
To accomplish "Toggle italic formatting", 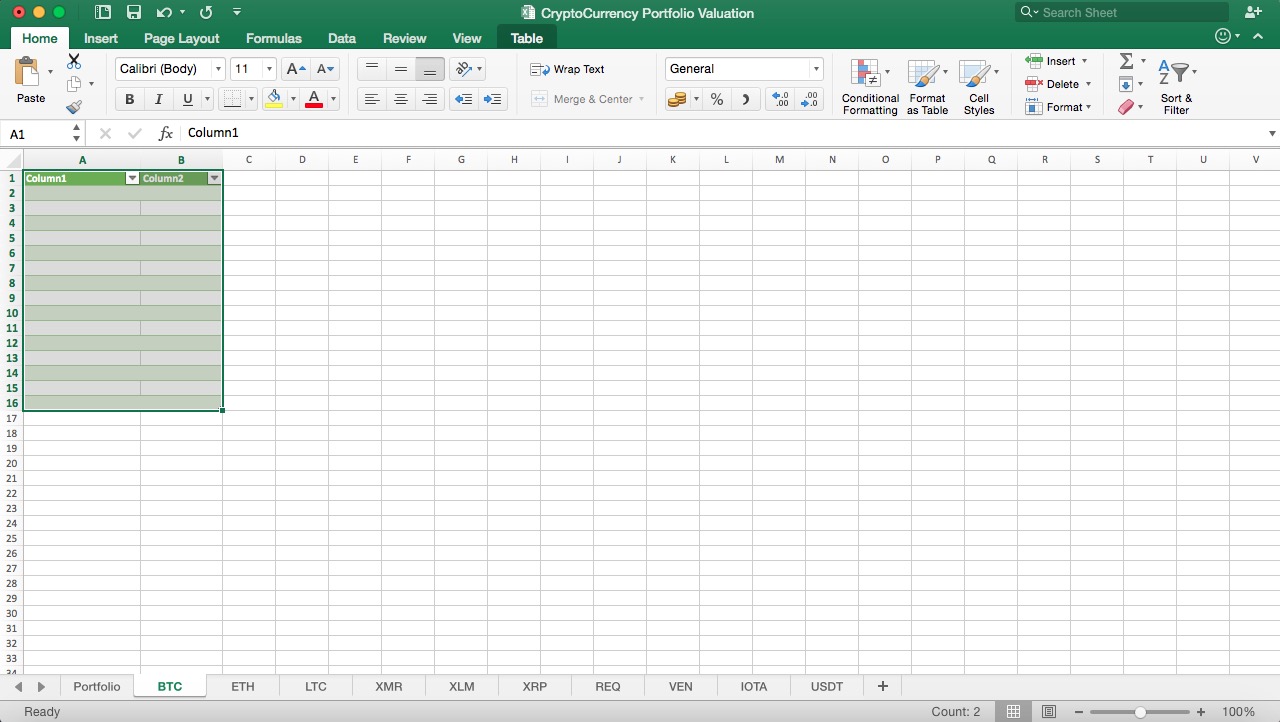I will coord(158,99).
